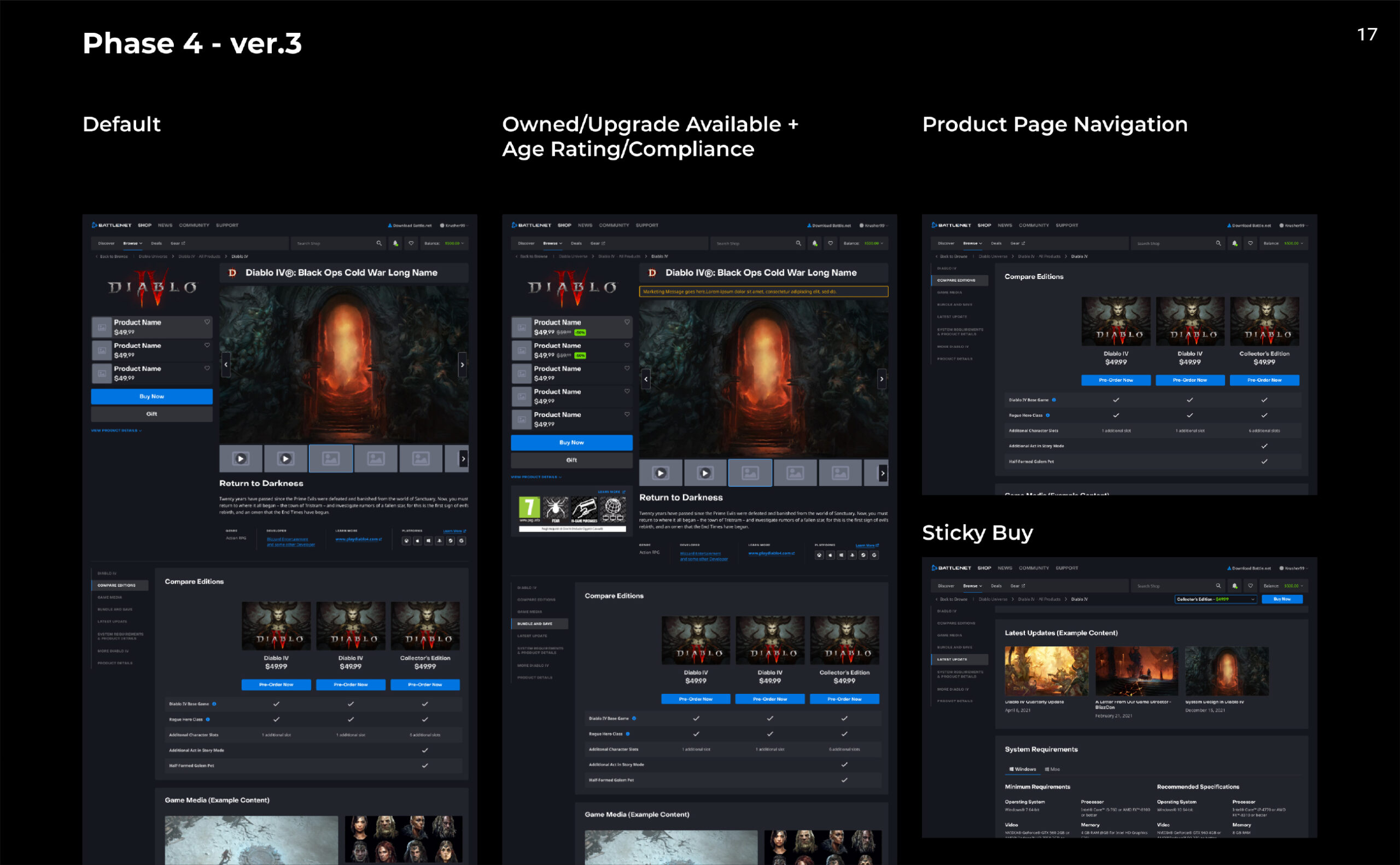This screenshot has height=865, width=1400.
Task: Show next hero image in Owned/Upgrade mockup
Action: coord(882,379)
